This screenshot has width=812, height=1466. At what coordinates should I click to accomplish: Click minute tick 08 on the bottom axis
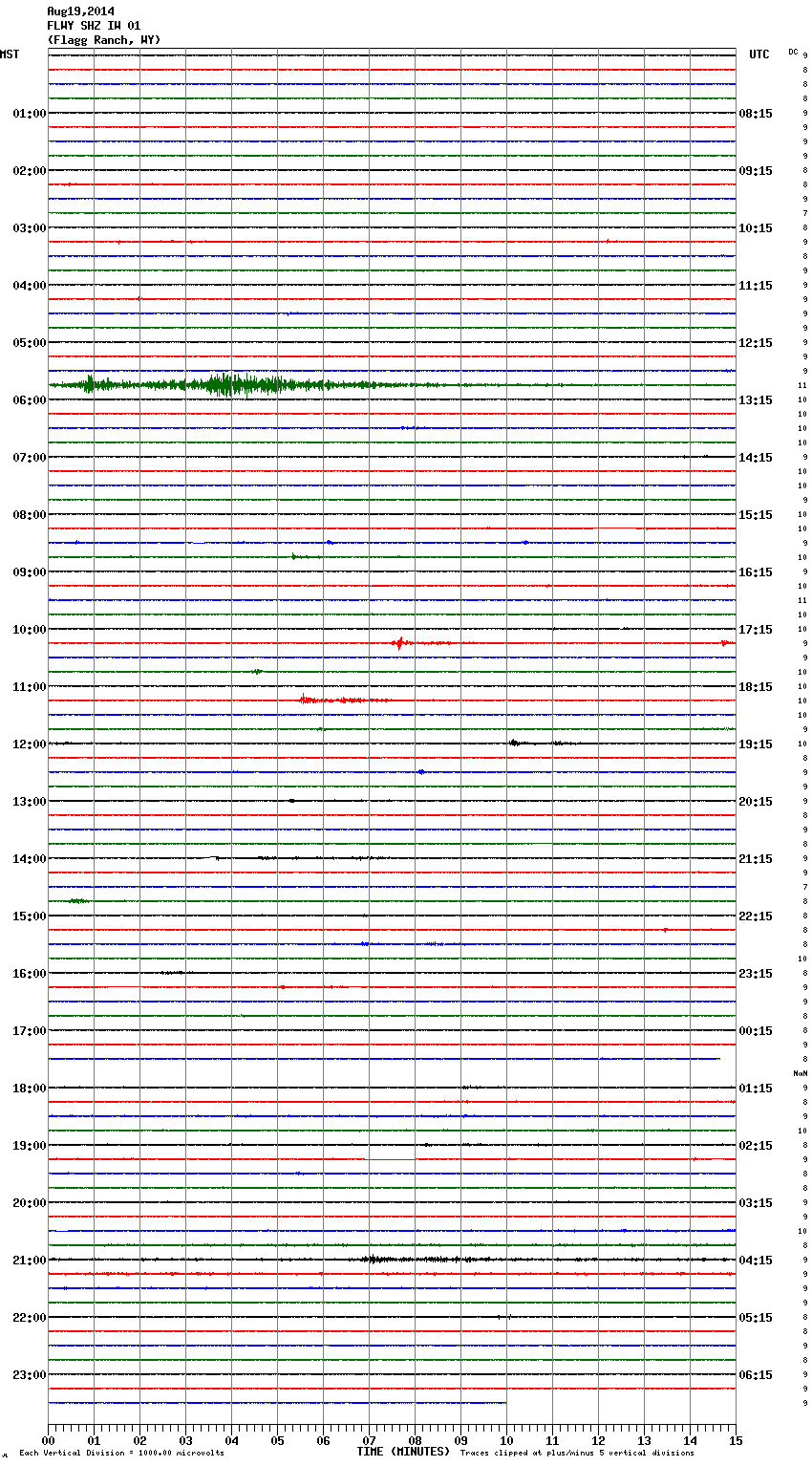(415, 1440)
